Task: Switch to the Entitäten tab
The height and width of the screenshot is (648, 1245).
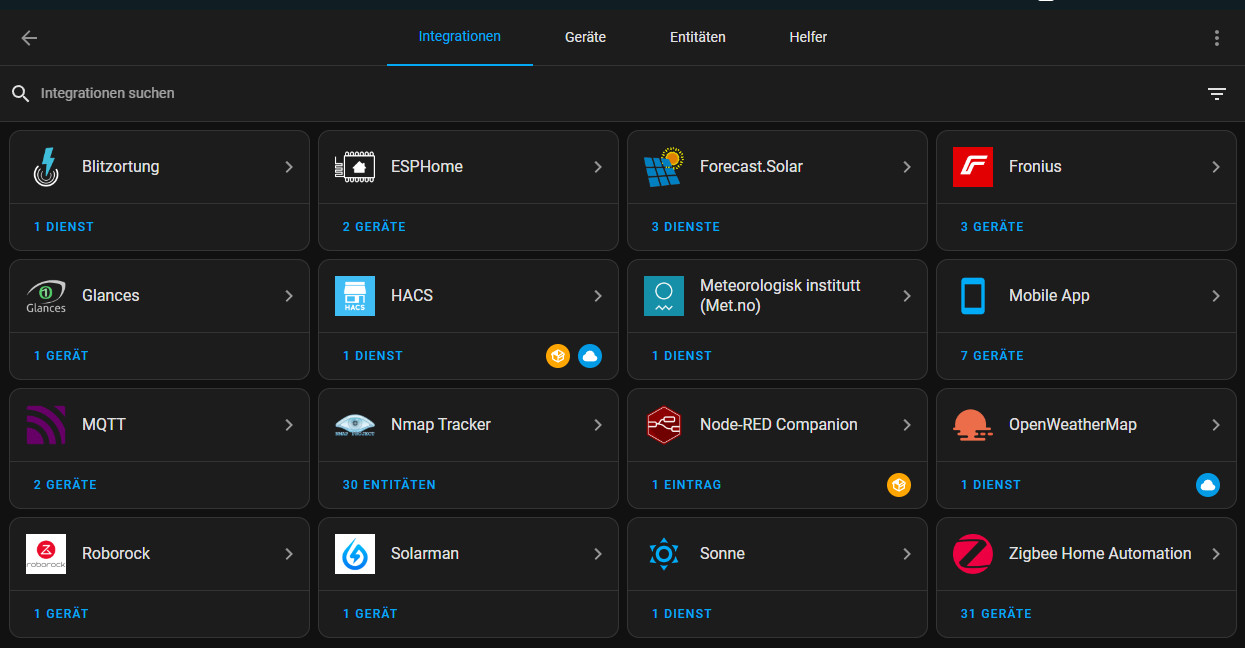Action: [x=698, y=37]
